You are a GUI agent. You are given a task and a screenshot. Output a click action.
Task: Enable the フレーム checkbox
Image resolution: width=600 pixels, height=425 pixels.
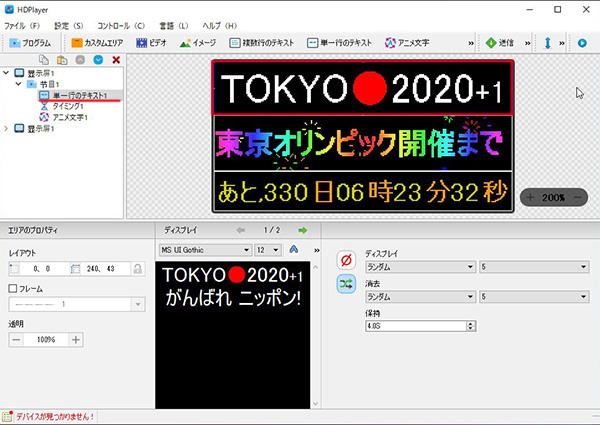(x=13, y=288)
